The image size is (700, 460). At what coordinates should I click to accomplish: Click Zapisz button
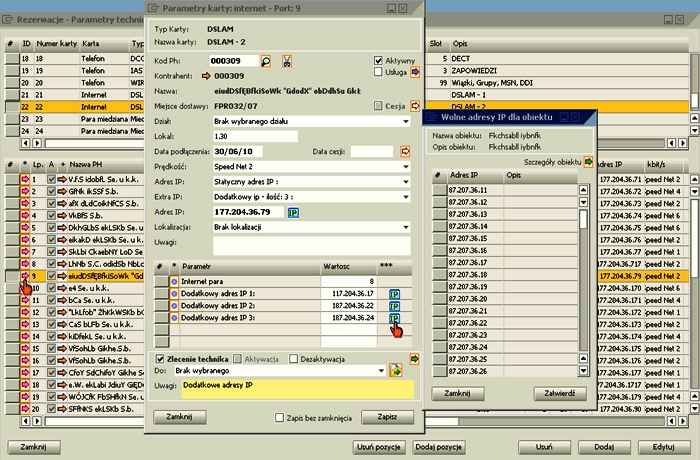(387, 417)
